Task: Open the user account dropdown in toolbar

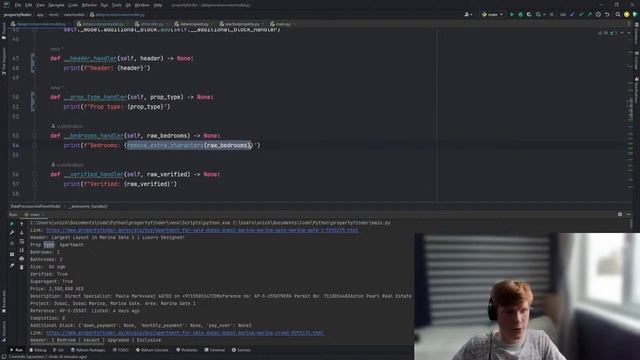Action: (468, 14)
